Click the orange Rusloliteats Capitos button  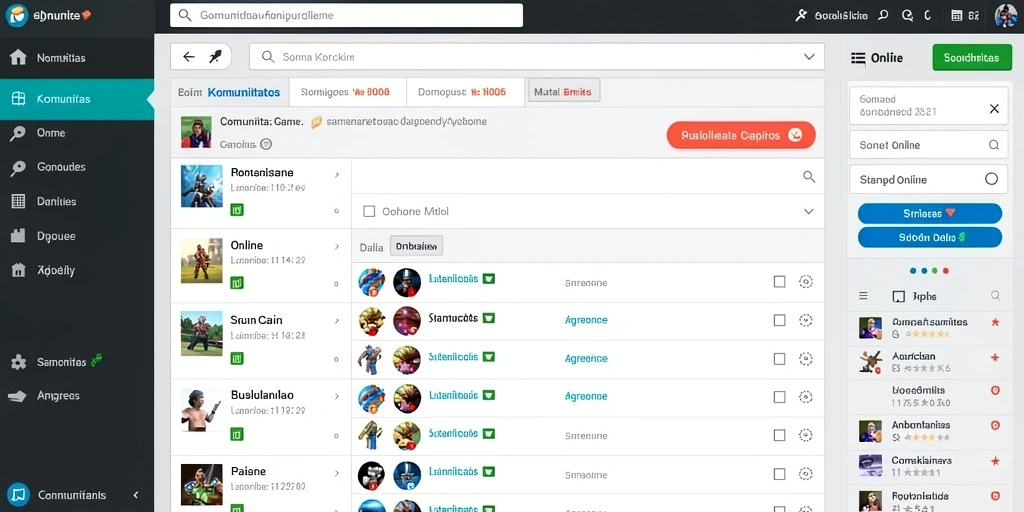coord(741,135)
